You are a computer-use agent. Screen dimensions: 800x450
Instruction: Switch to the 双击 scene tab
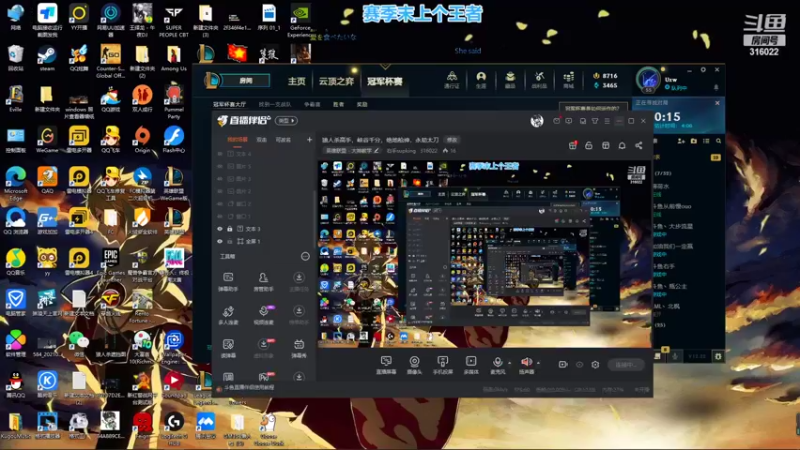(261, 139)
